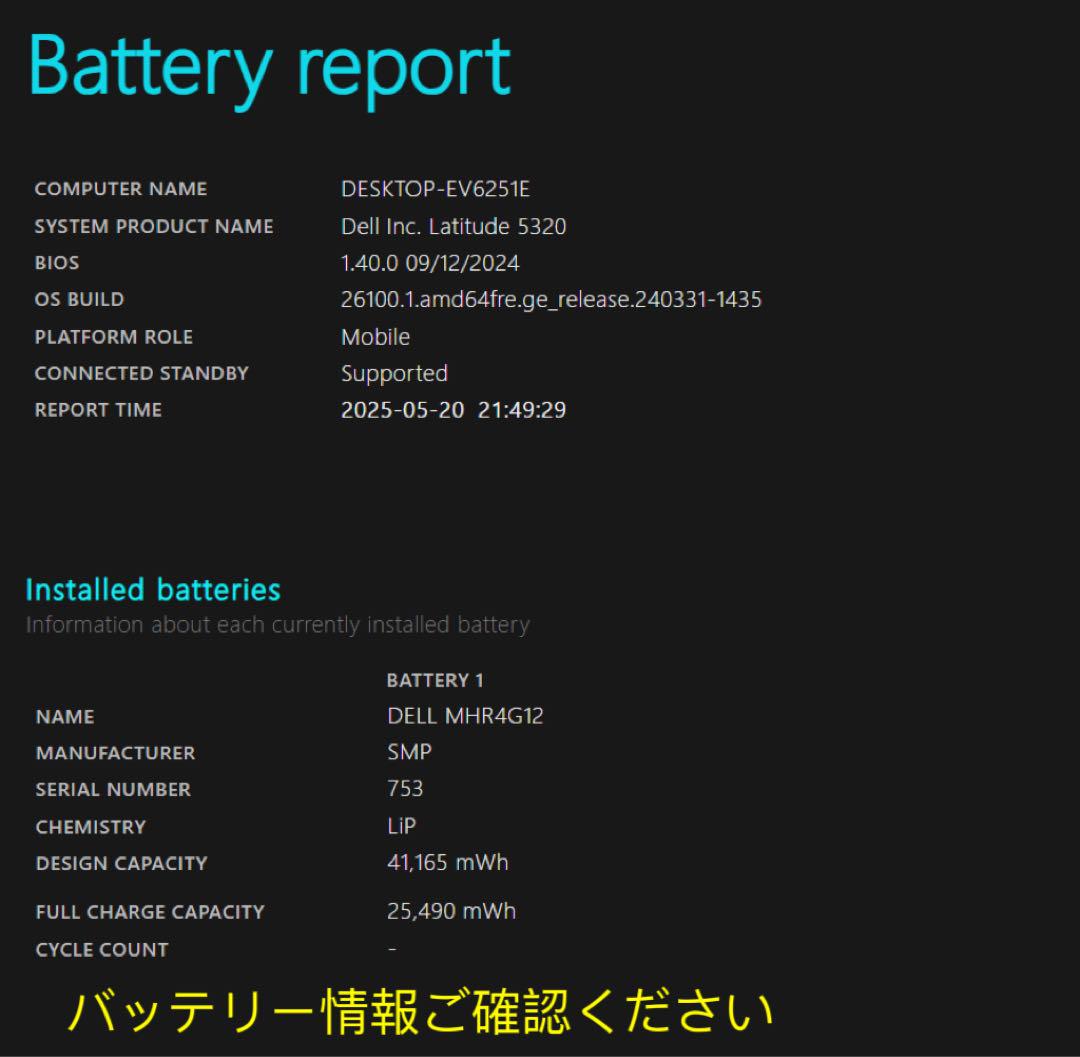Select the FULL CHARGE CAPACITY row label
Image resolution: width=1080 pixels, height=1057 pixels.
pyautogui.click(x=149, y=912)
